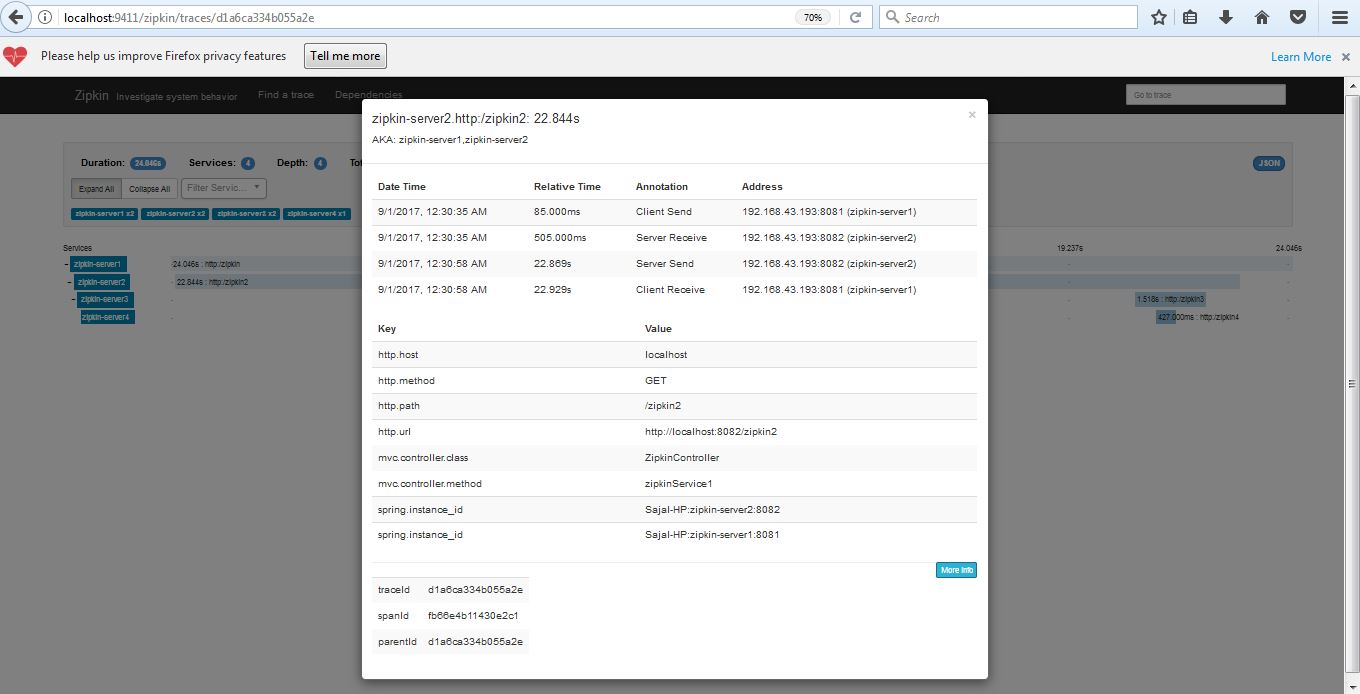
Task: Click the 1.518s http:/zipkin3 span bar
Action: tap(1170, 299)
